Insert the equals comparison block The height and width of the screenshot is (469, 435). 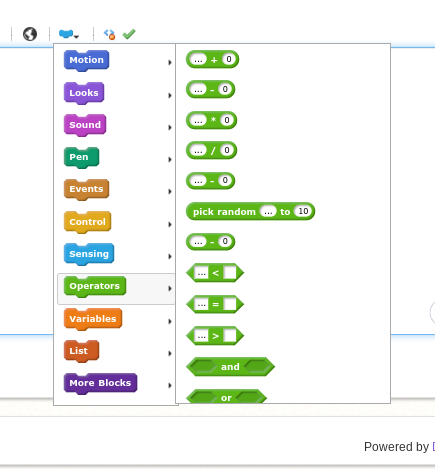tap(215, 304)
